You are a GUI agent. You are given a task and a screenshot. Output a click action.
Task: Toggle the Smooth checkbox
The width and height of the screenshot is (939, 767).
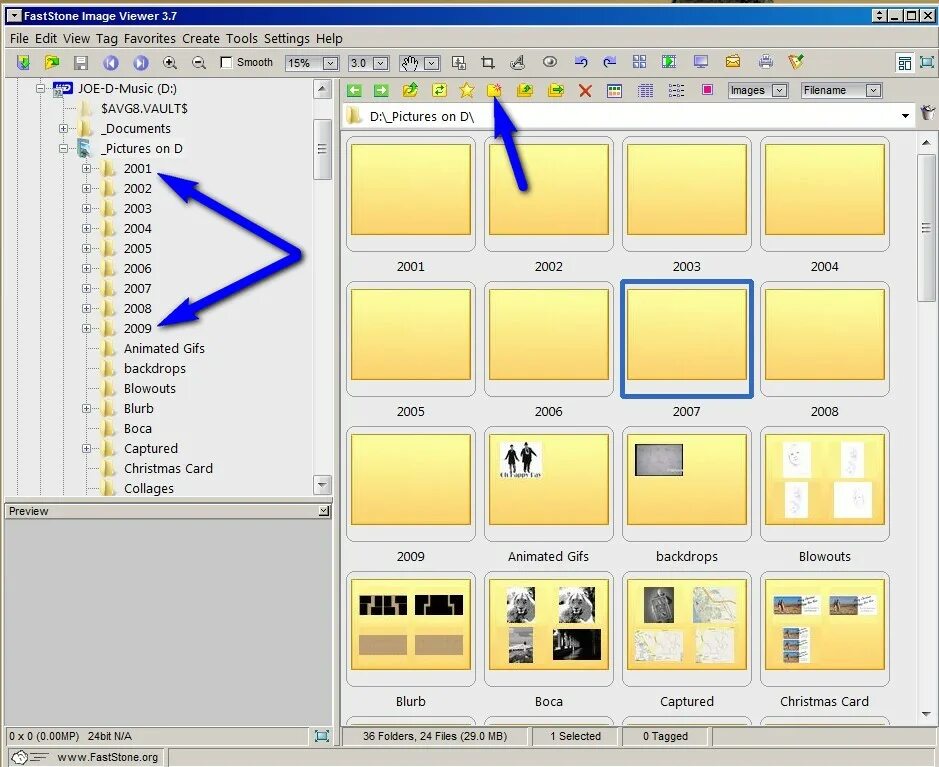pyautogui.click(x=226, y=62)
